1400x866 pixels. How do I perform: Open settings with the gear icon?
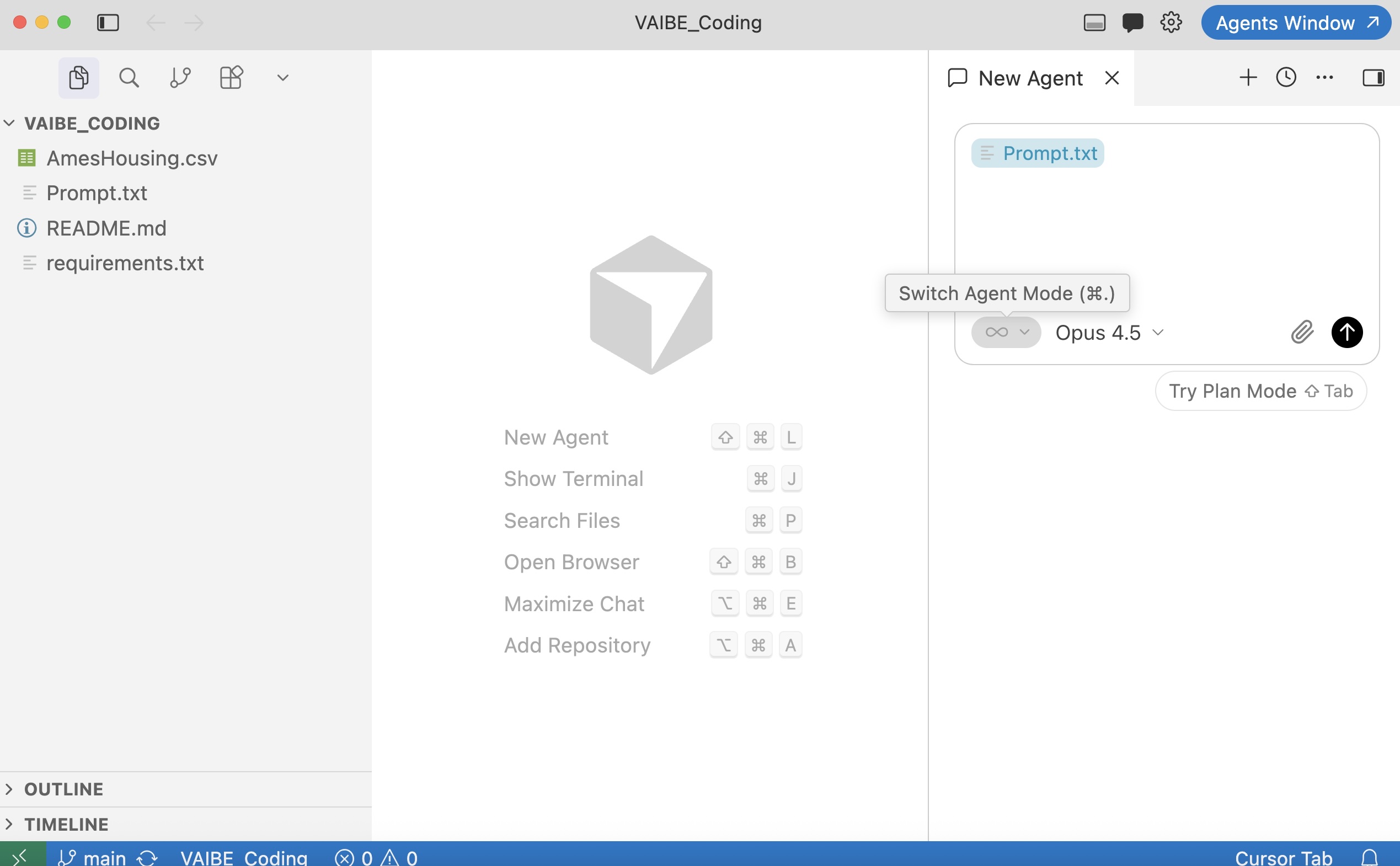1171,23
